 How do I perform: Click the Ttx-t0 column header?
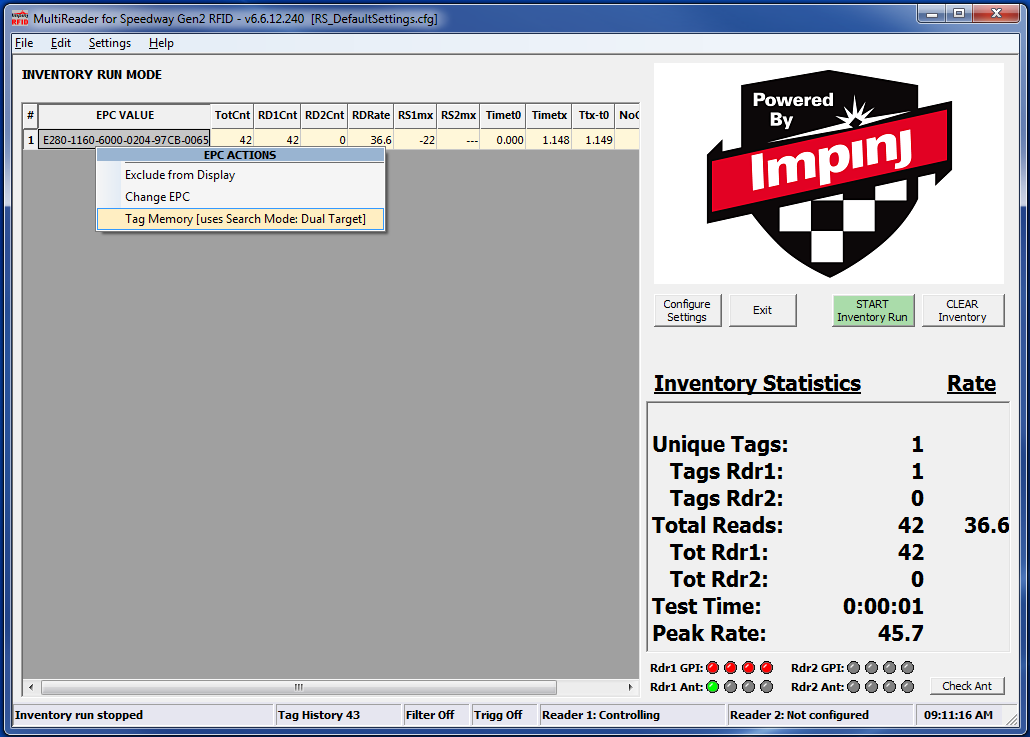[594, 116]
